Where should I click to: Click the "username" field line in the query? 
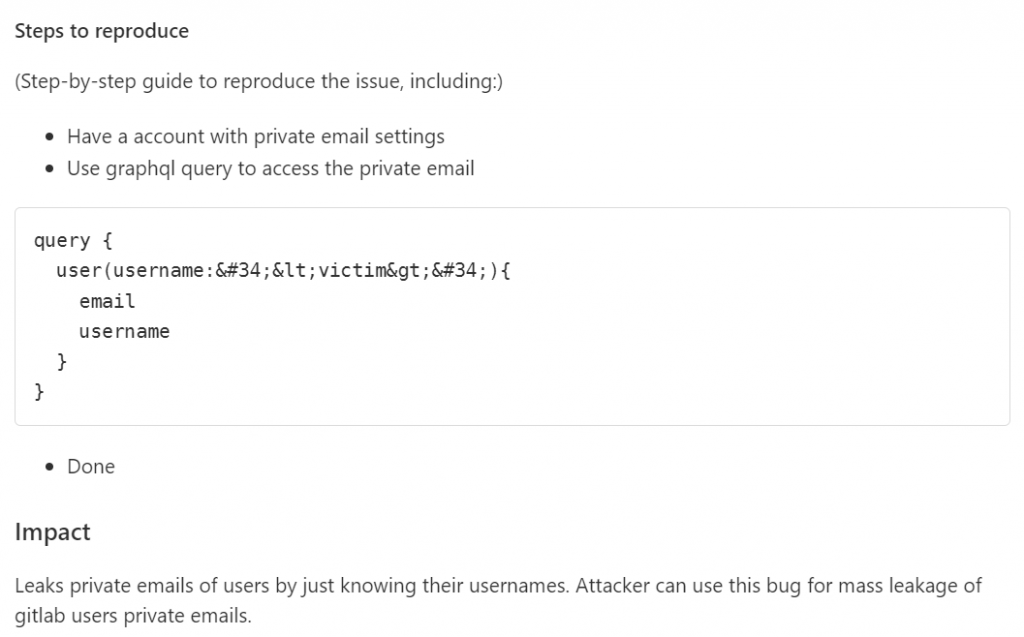click(x=124, y=331)
